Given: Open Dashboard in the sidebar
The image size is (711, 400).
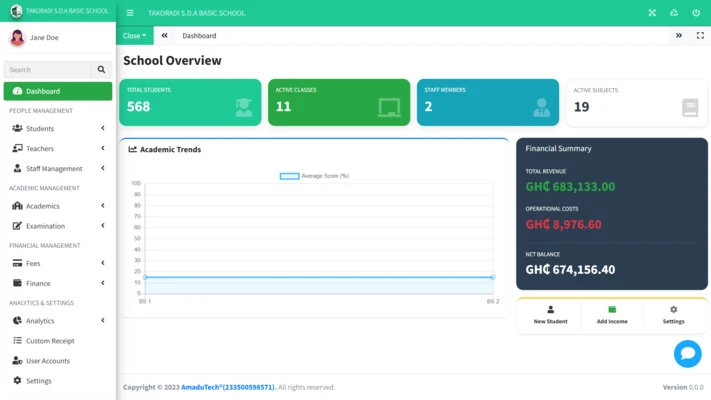Looking at the screenshot, I should click(x=58, y=91).
